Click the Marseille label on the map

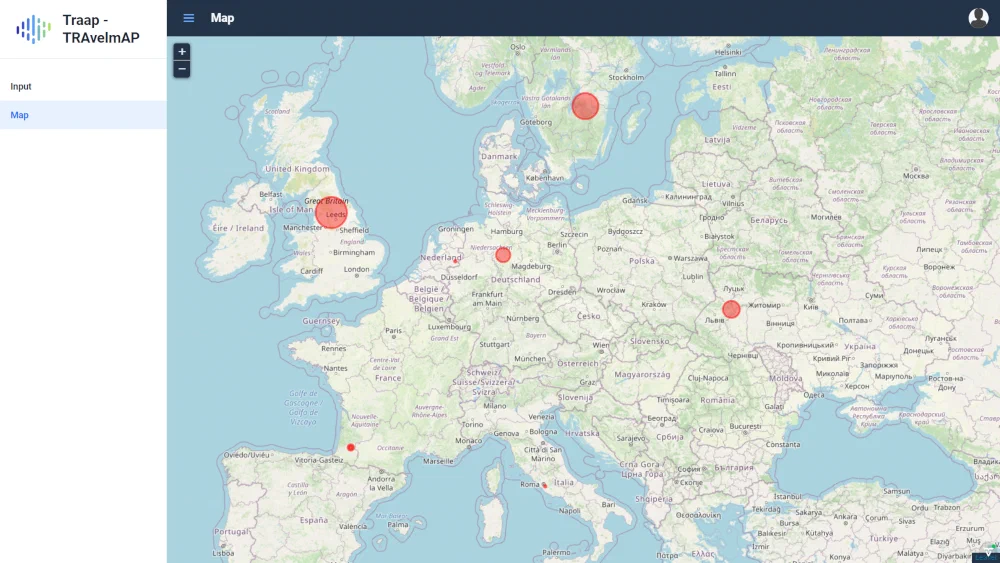coord(438,461)
